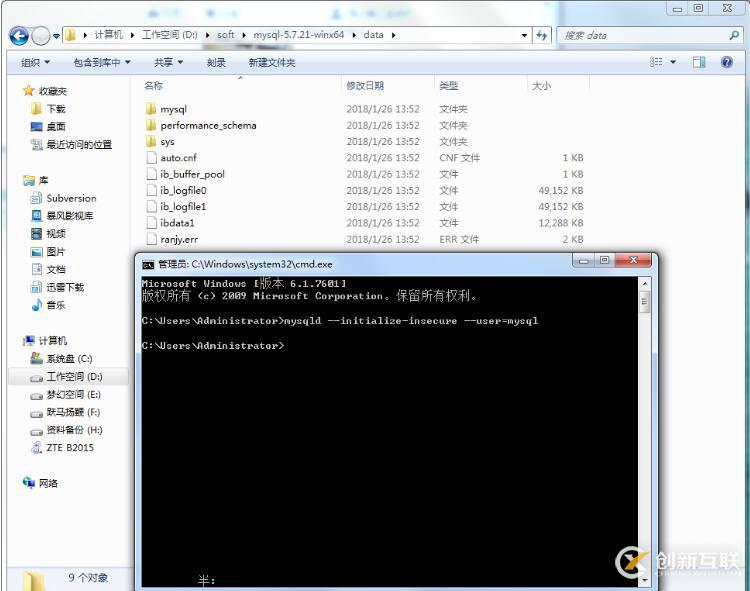Click the magnifier icon in search box
Image resolution: width=750 pixels, height=591 pixels.
click(x=734, y=35)
